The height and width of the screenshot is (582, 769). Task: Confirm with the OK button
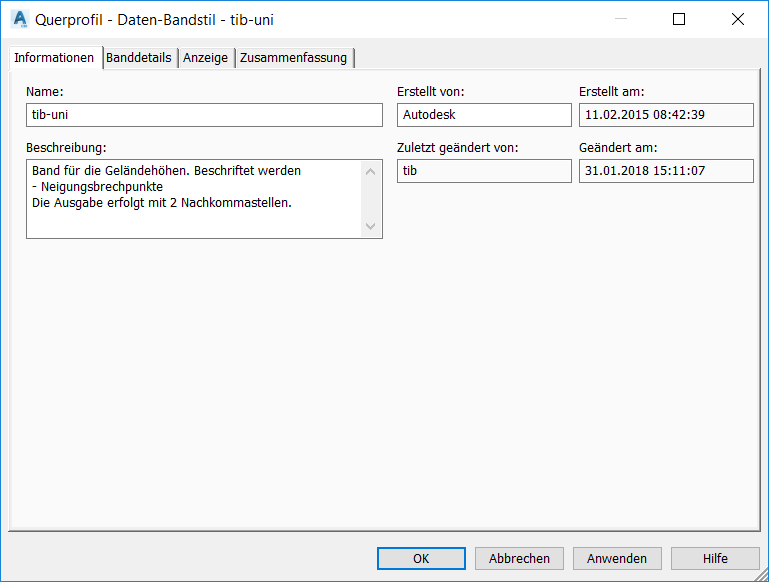(x=421, y=558)
